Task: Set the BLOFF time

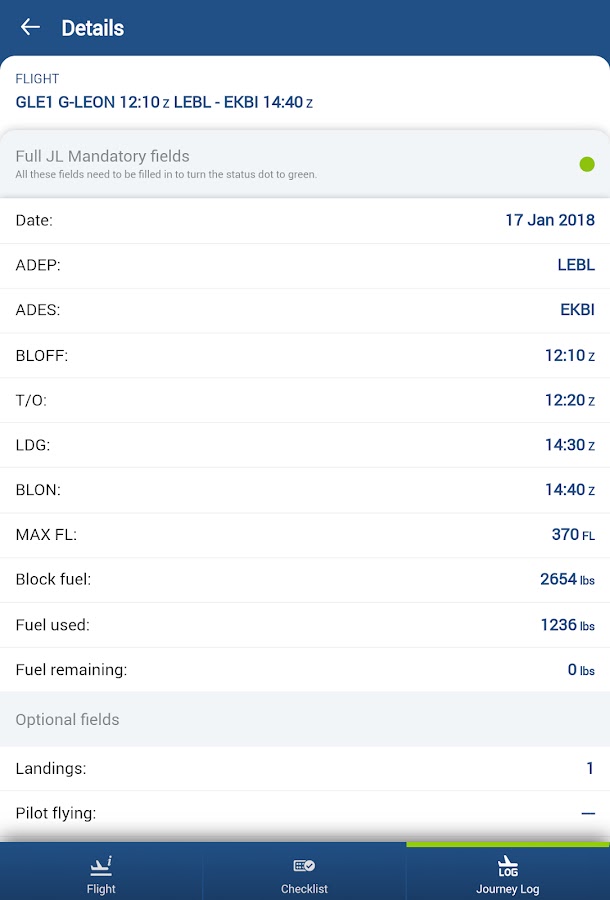Action: point(569,355)
